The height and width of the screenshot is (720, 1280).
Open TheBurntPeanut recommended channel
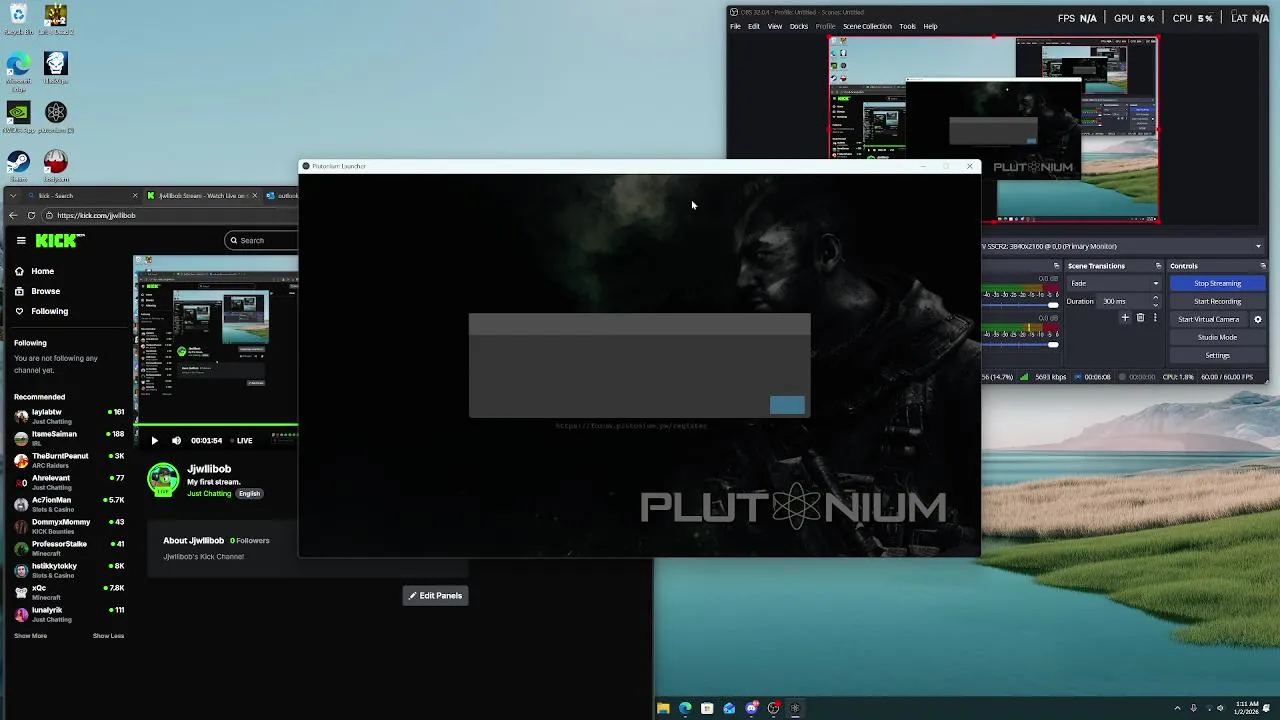point(68,460)
